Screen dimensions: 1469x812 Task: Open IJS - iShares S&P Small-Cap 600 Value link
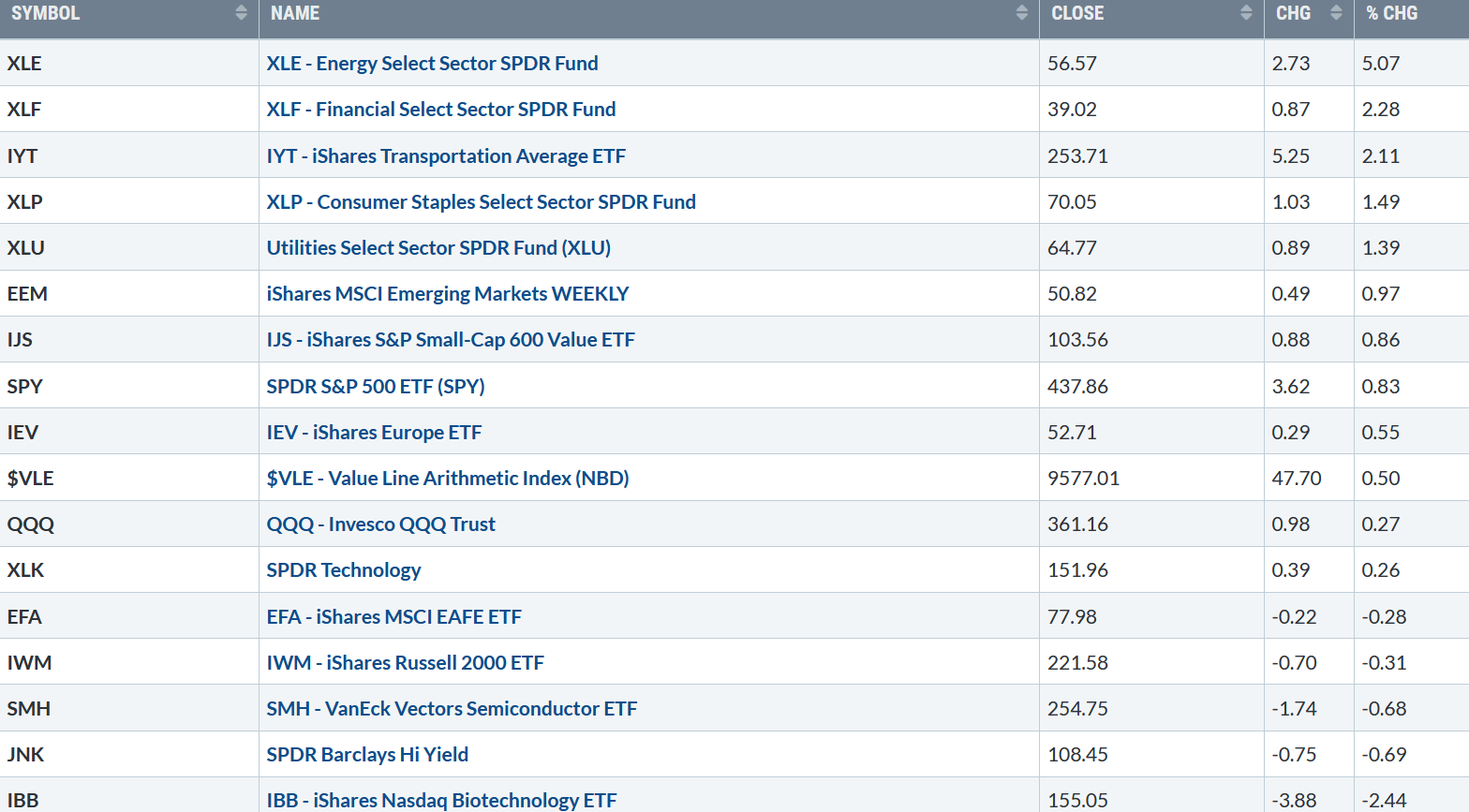451,339
